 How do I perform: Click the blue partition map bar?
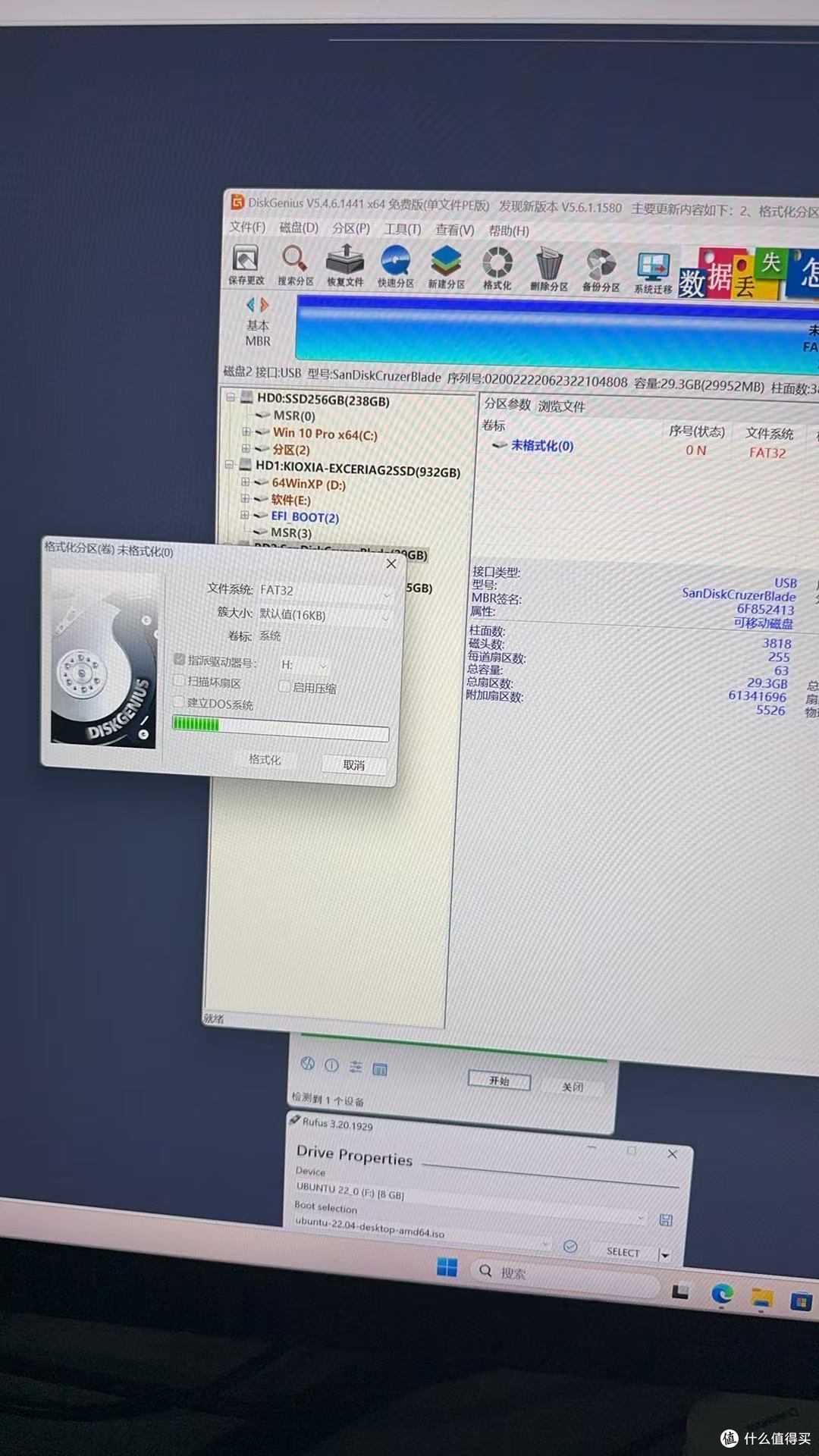coord(557,332)
